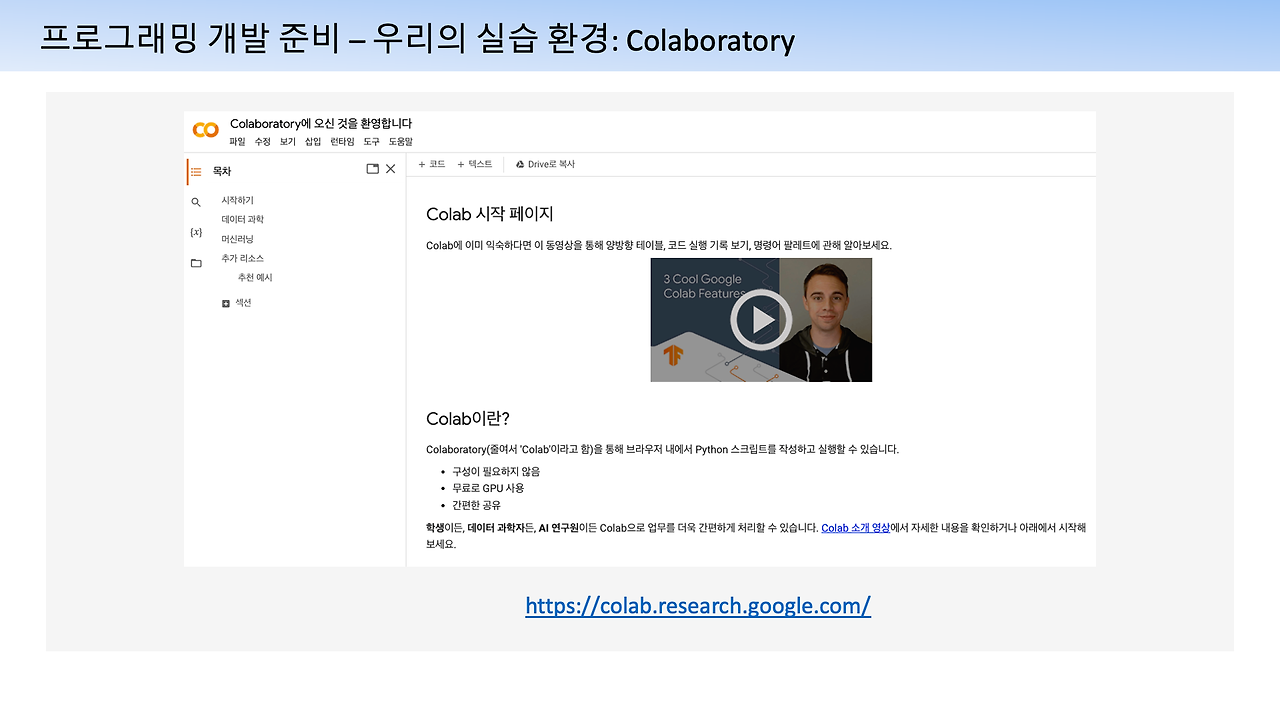Viewport: 1280px width, 720px height.
Task: Click the Colab이란? heading
Action: click(468, 418)
